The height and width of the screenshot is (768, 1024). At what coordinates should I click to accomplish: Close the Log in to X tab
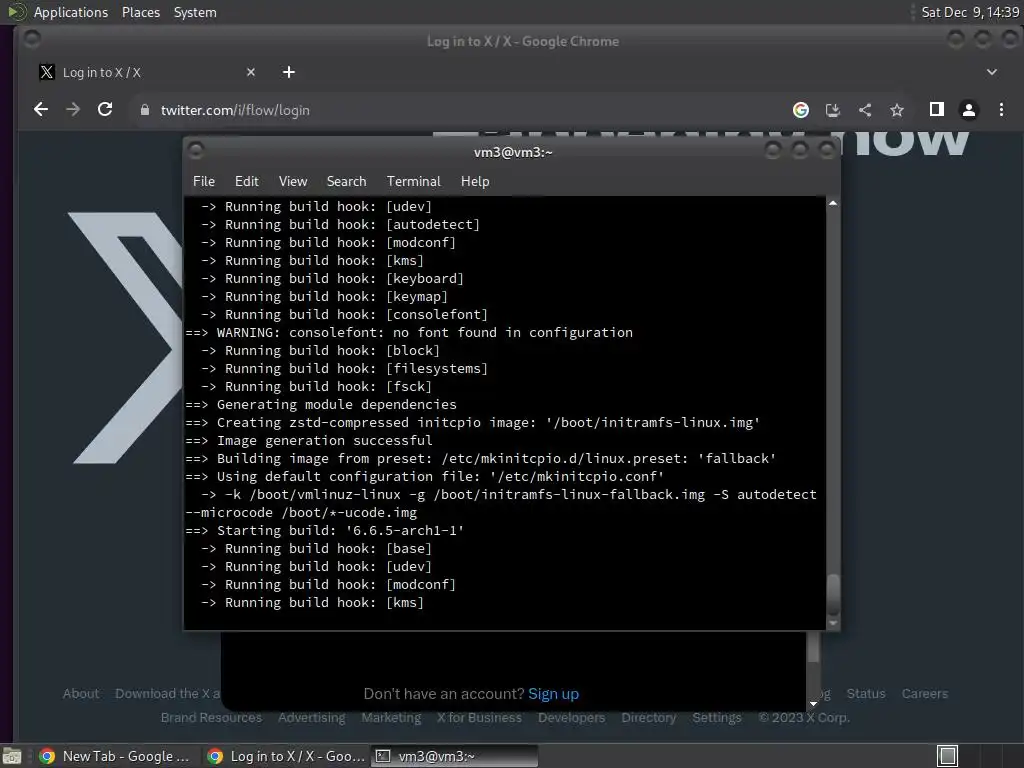point(251,72)
